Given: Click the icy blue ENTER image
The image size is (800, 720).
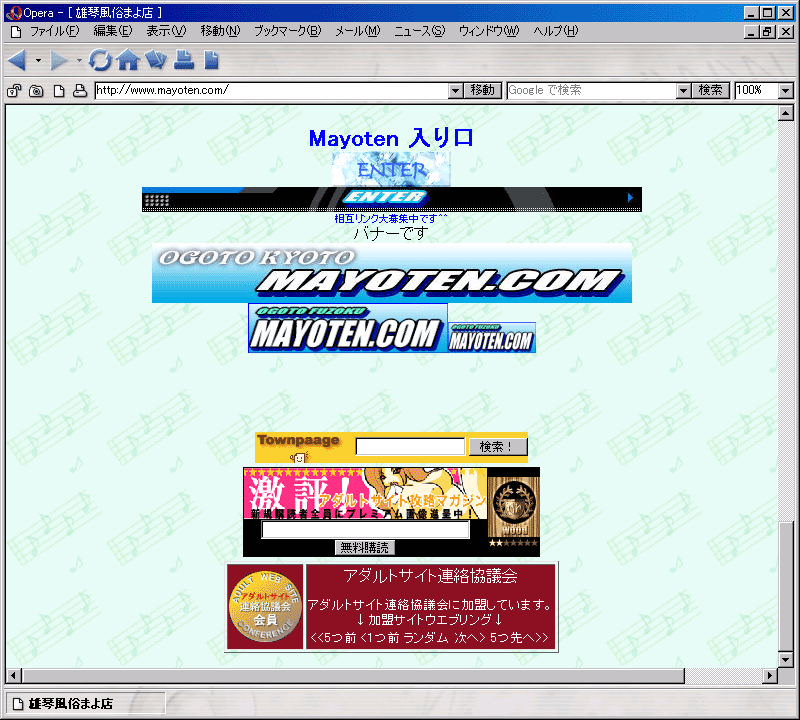Looking at the screenshot, I should point(391,169).
